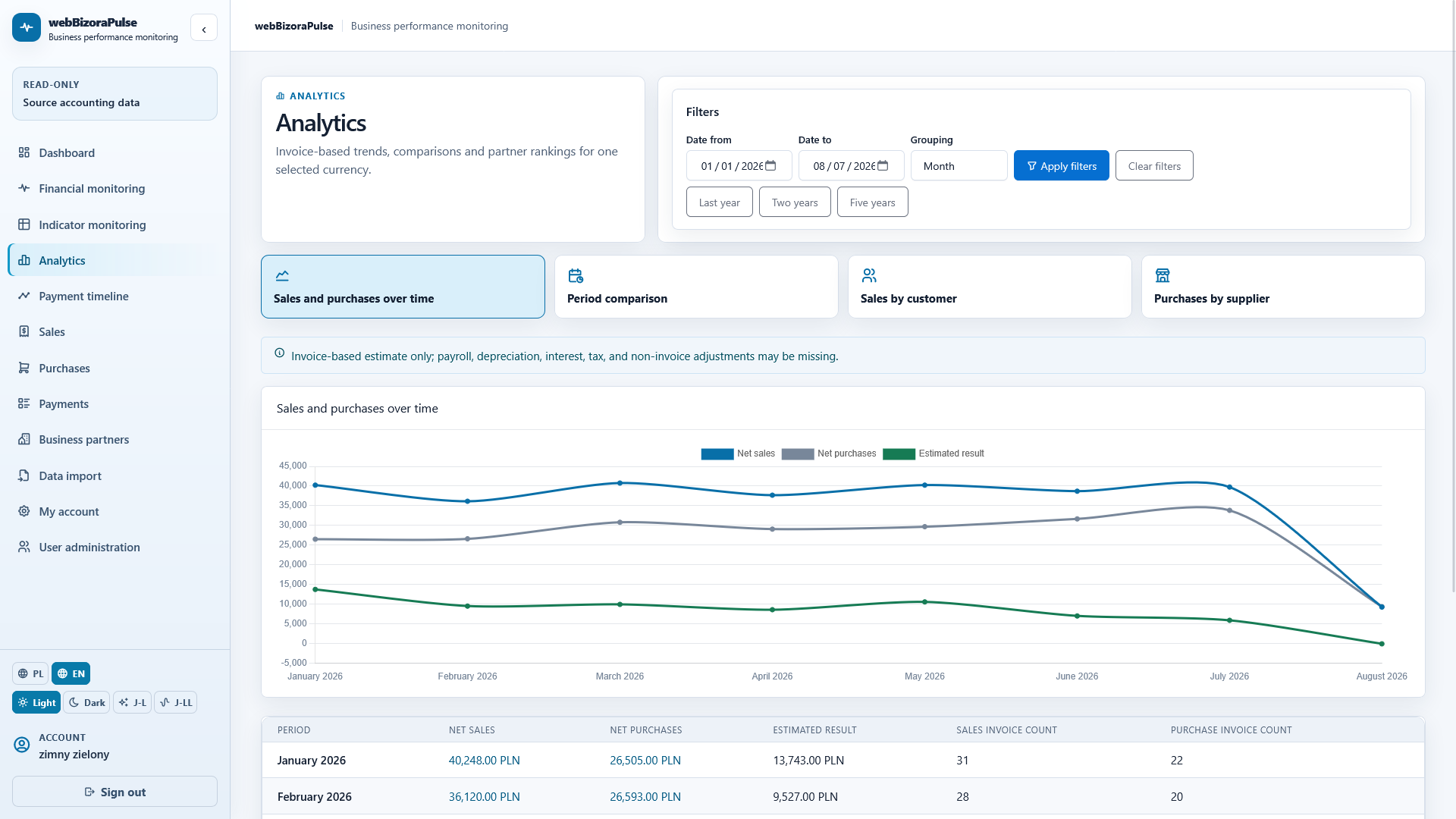Switch language to PL

(30, 673)
